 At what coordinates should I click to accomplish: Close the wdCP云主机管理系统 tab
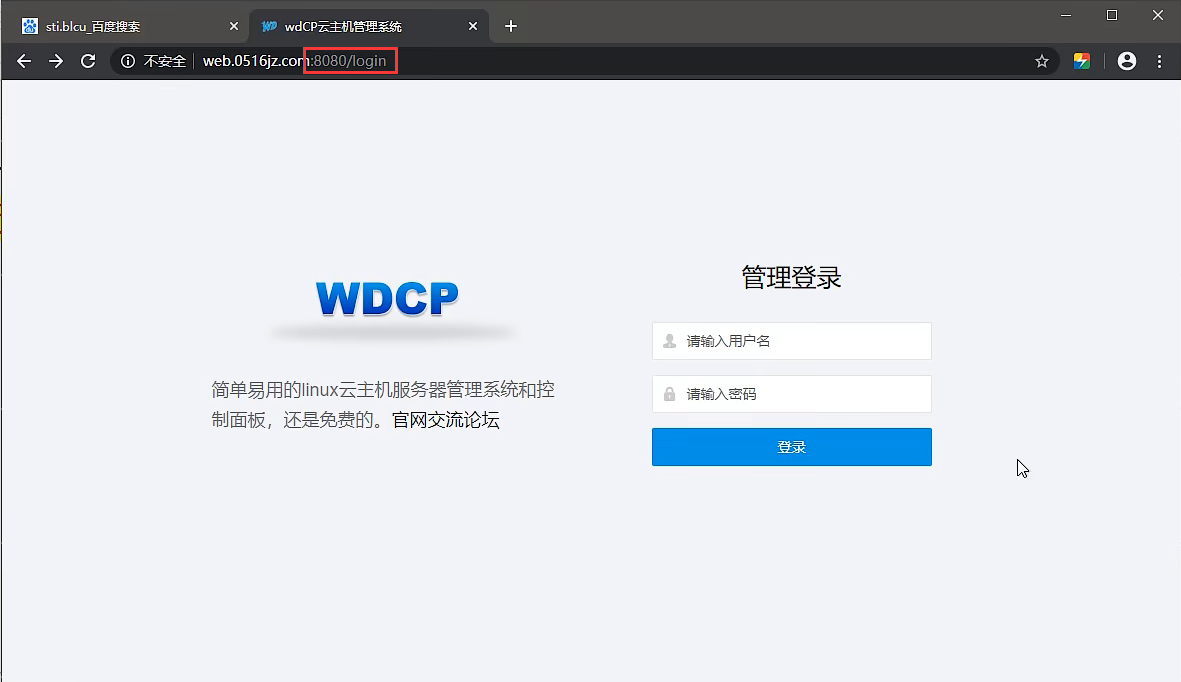pos(473,26)
